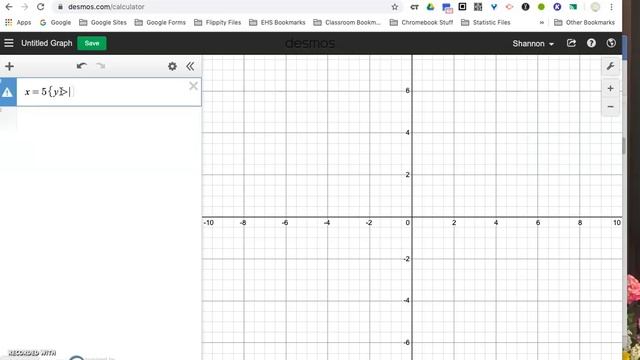Screen dimensions: 640x360
Task: Open language globe settings
Action: tap(611, 43)
